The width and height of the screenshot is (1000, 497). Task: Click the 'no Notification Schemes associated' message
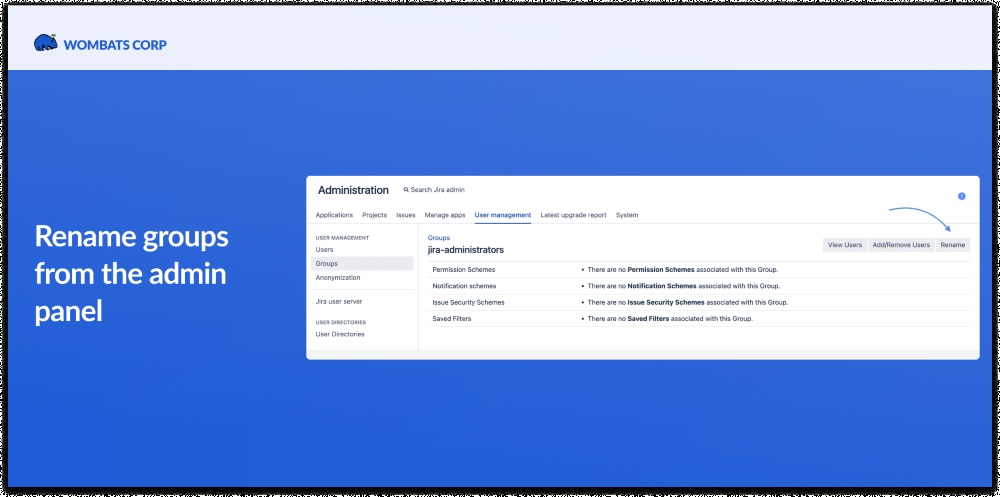[x=684, y=286]
